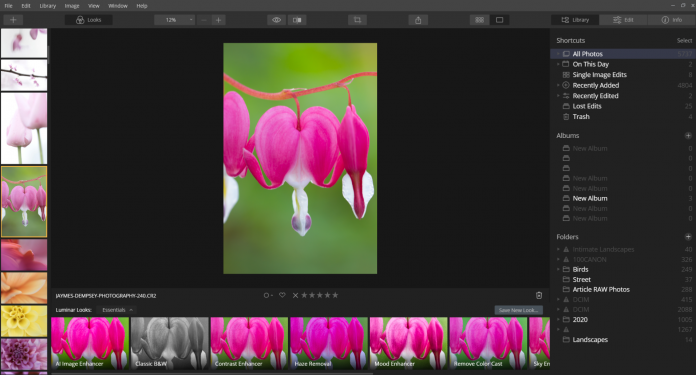
Task: Set five star rating
Action: click(335, 295)
